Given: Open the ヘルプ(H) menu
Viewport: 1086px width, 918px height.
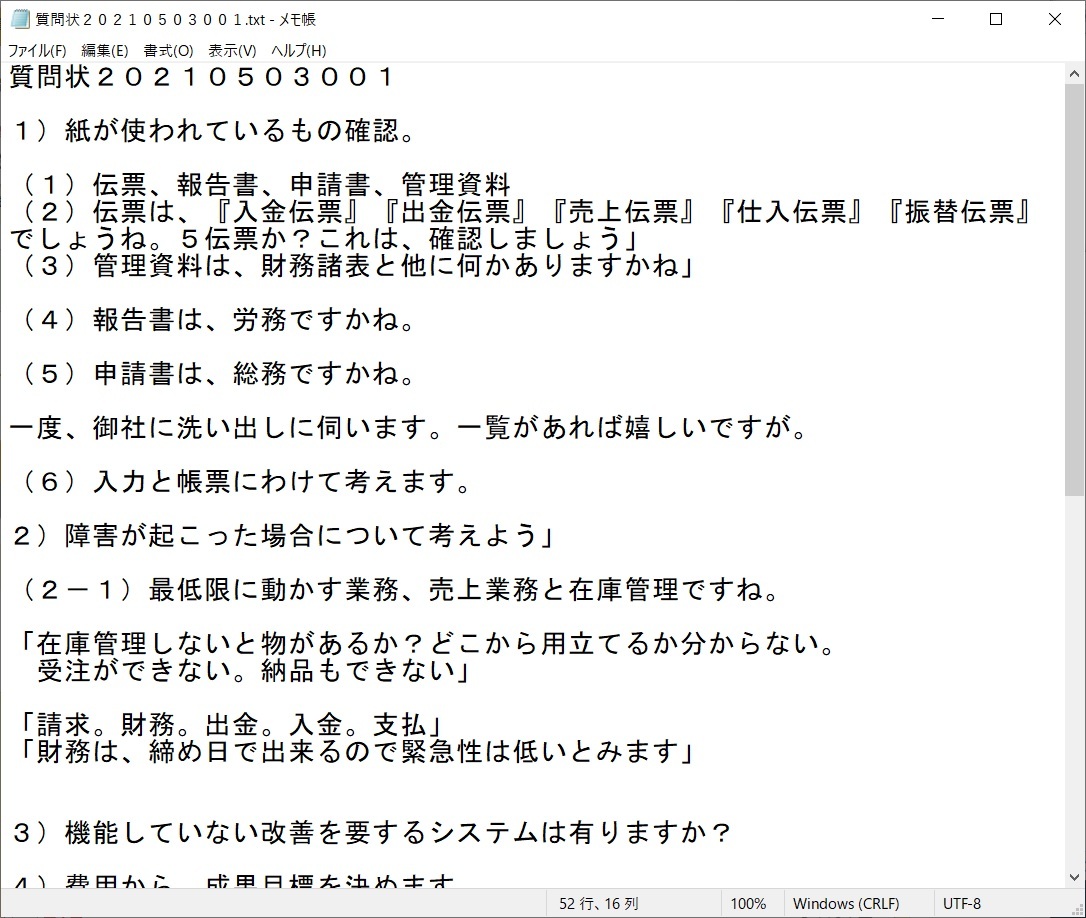Looking at the screenshot, I should click(x=298, y=51).
